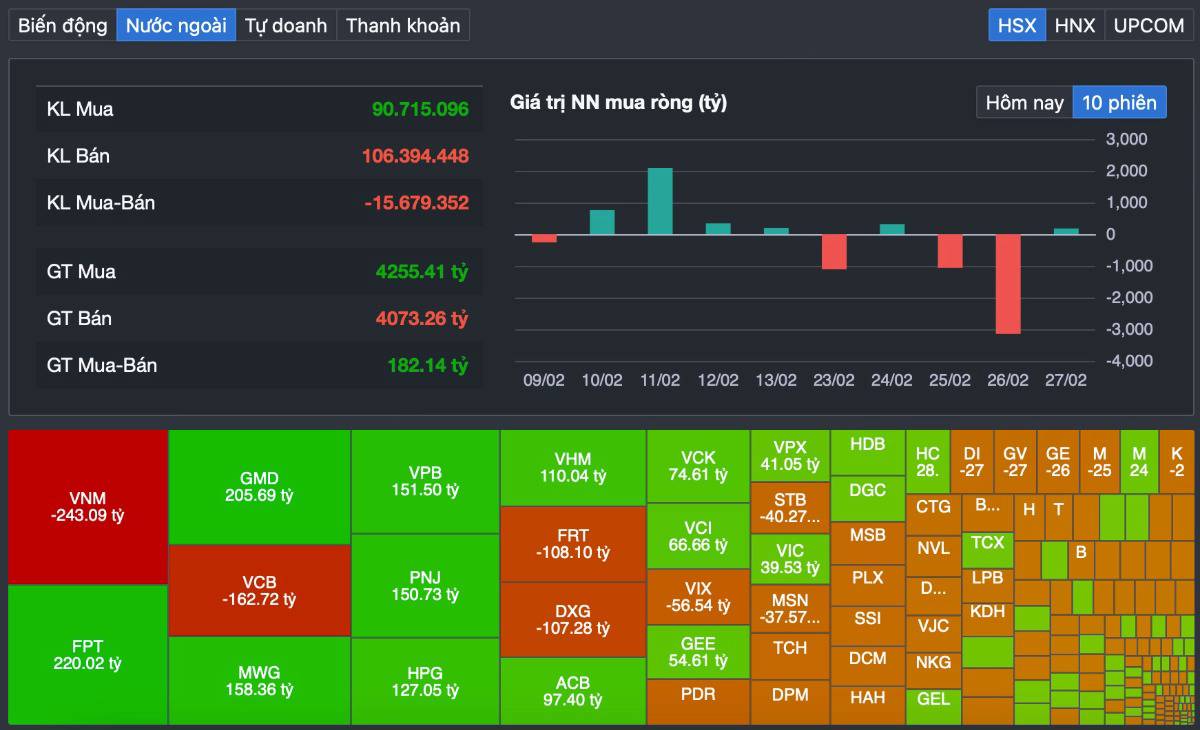The width and height of the screenshot is (1200, 730).
Task: Click the VHM 110.04 tỷ tile
Action: [573, 468]
